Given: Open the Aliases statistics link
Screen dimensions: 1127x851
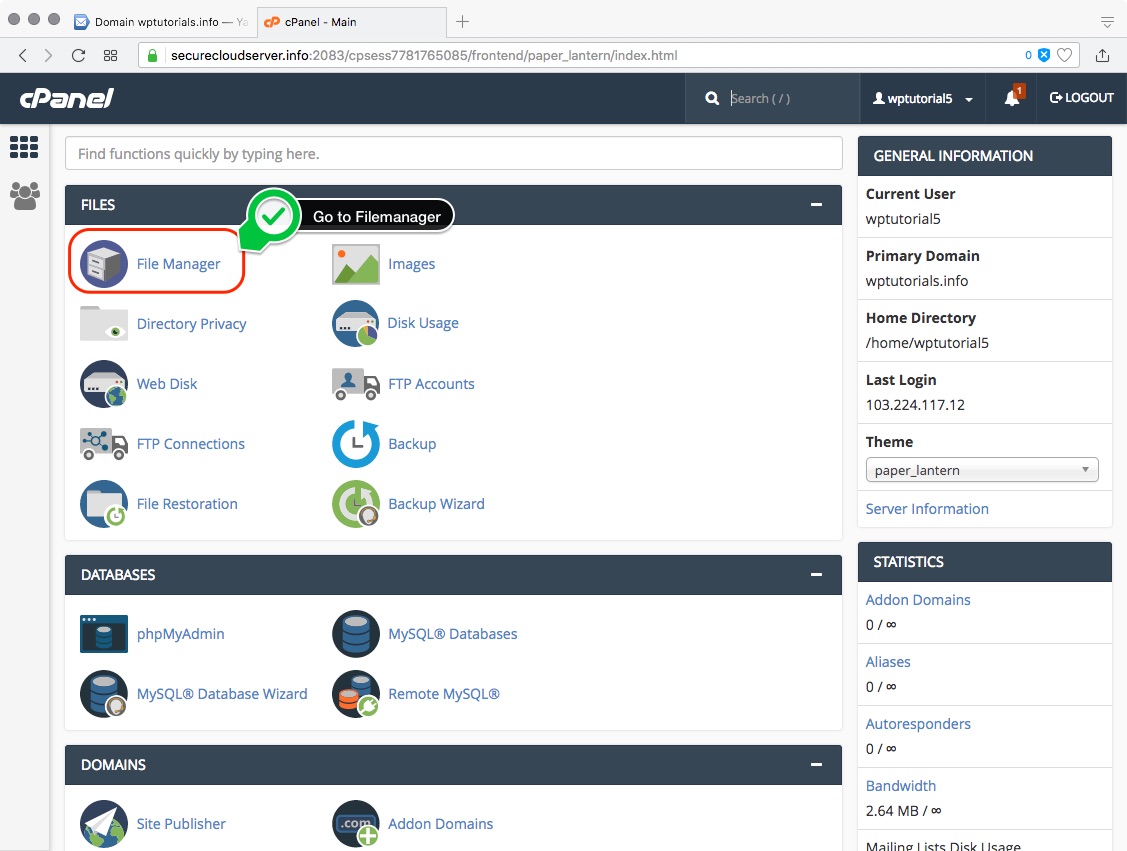Looking at the screenshot, I should [888, 662].
